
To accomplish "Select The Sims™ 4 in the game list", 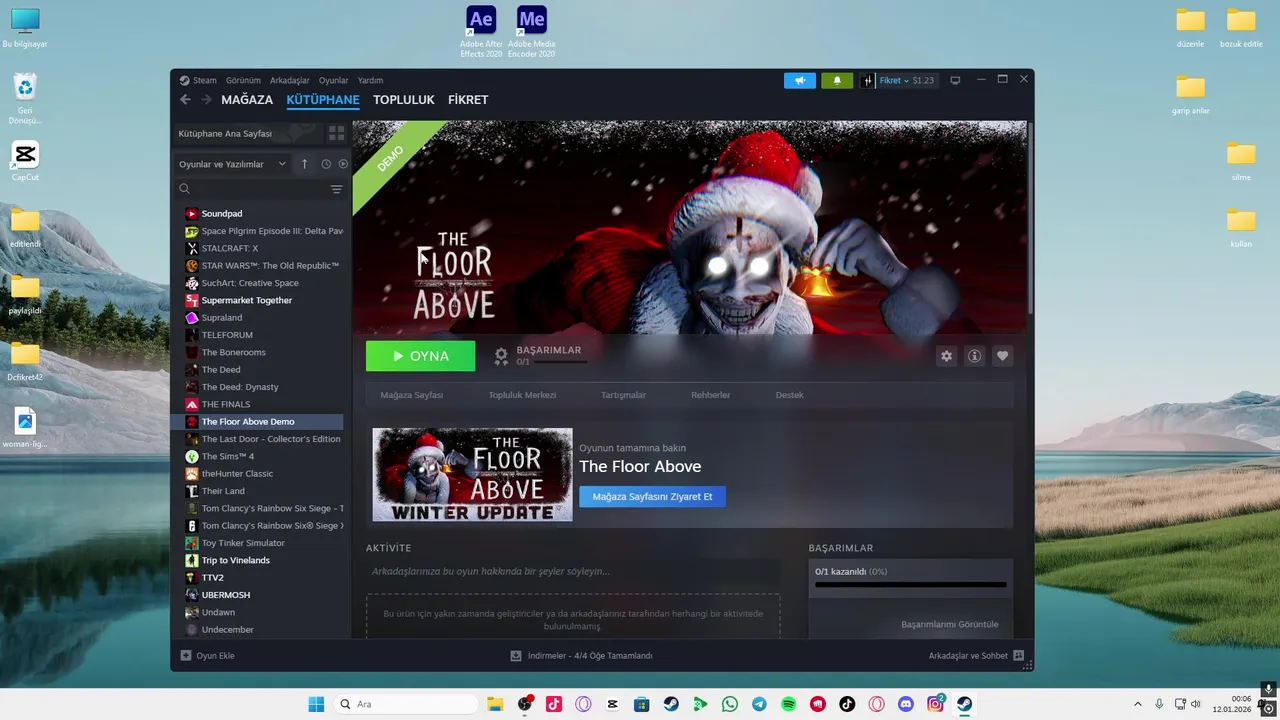I will [228, 456].
